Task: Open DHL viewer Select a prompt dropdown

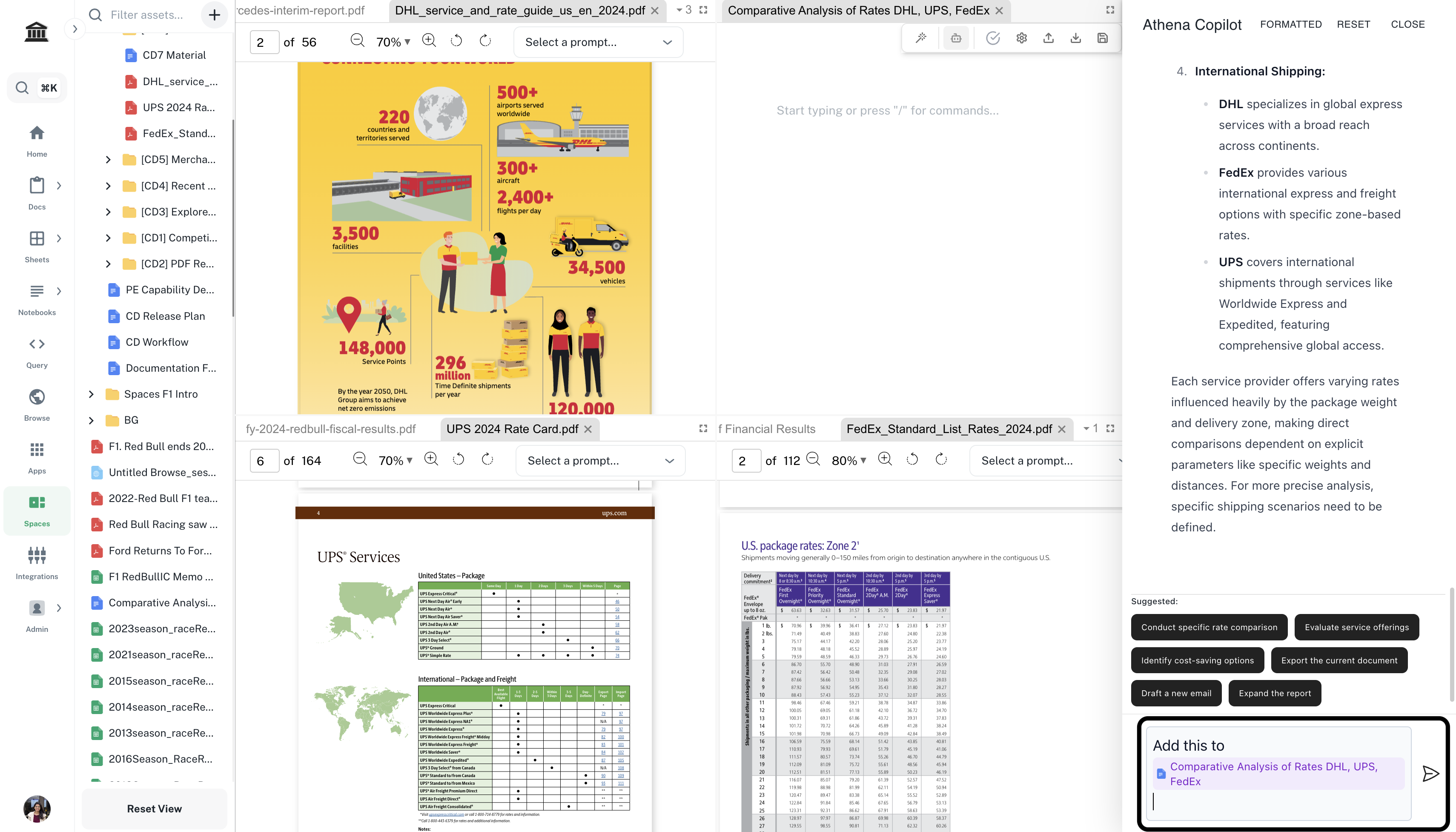Action: click(598, 42)
